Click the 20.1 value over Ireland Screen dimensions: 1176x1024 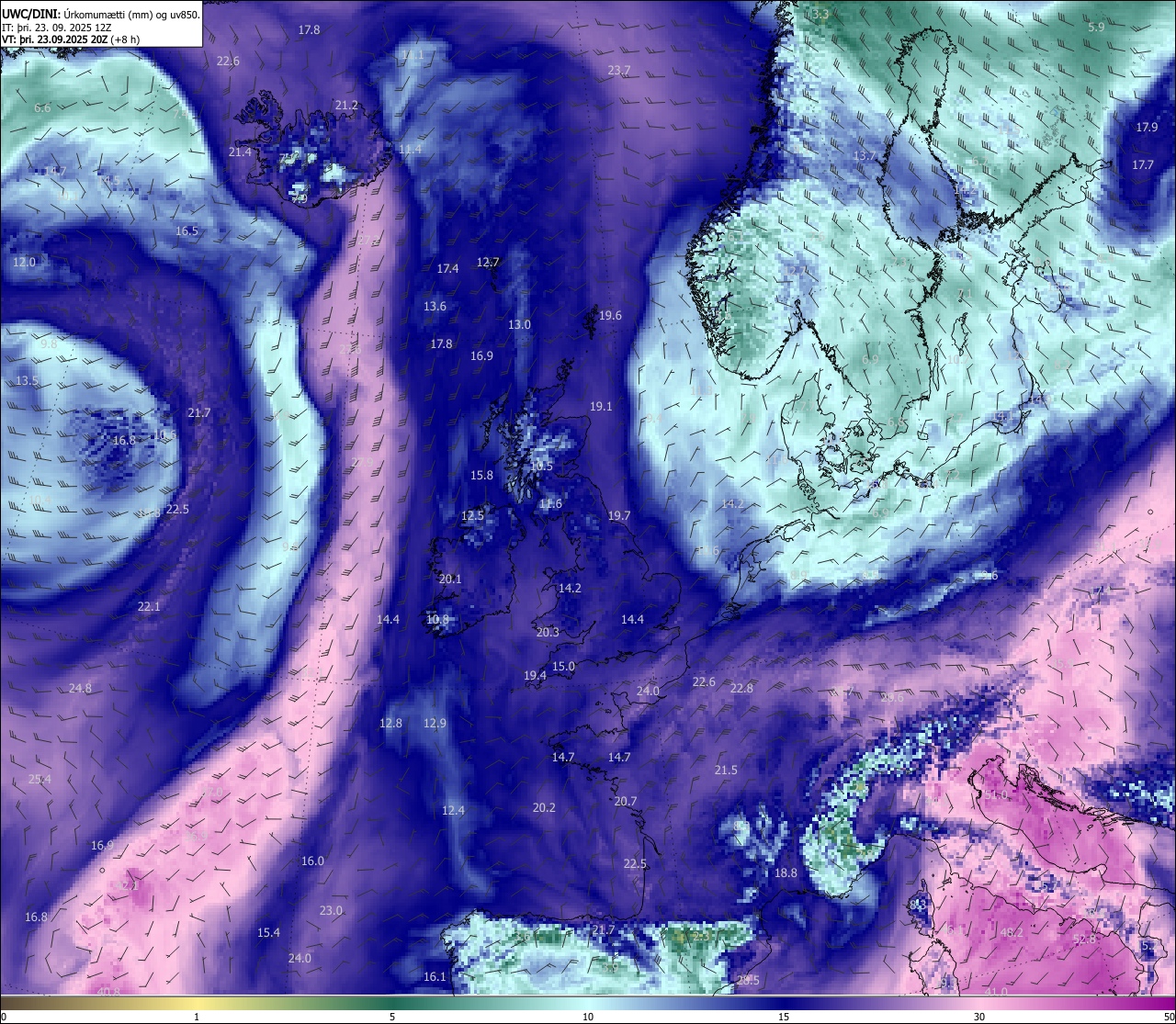click(x=450, y=580)
